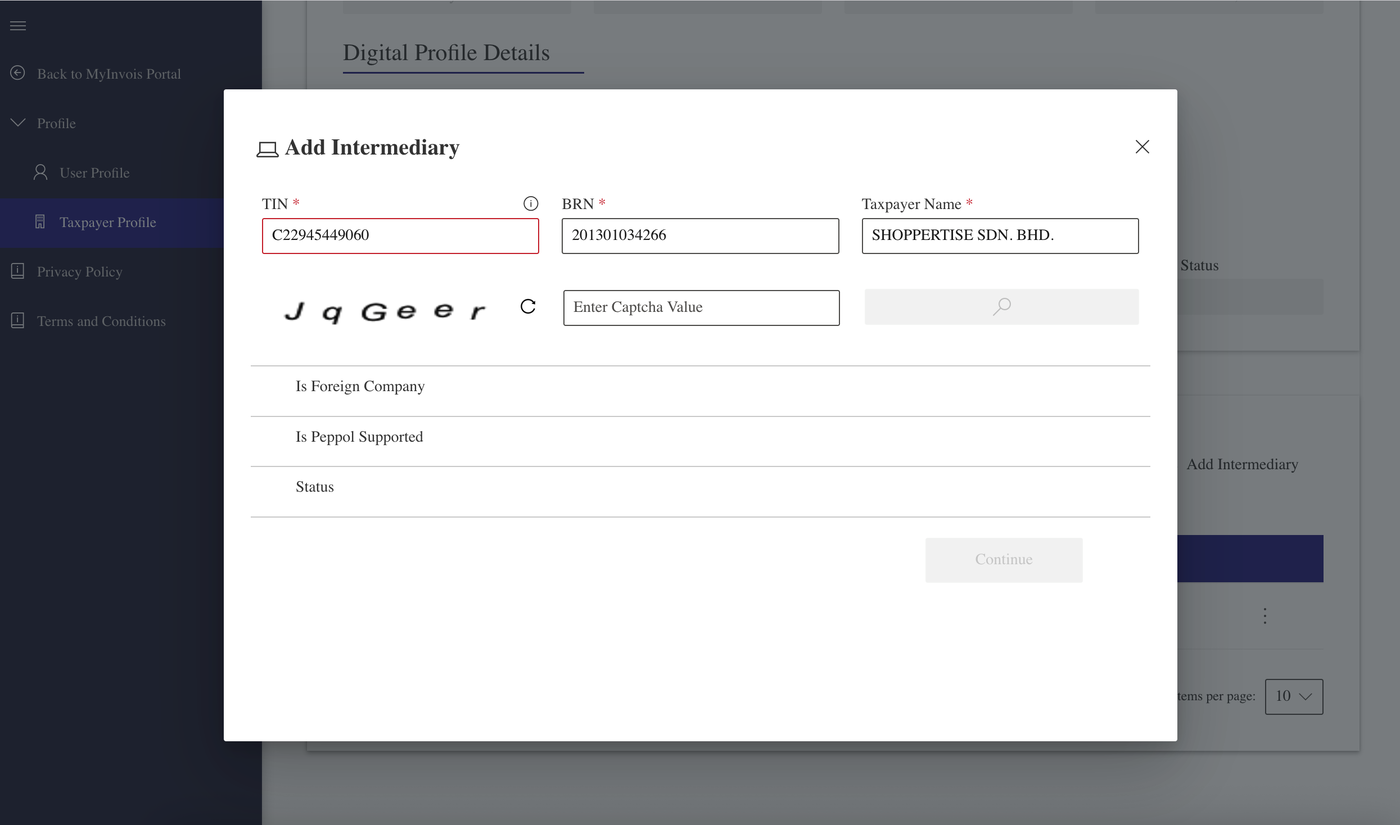Screen dimensions: 1400x825
Task: Click the Enter Captcha Value field
Action: click(701, 307)
